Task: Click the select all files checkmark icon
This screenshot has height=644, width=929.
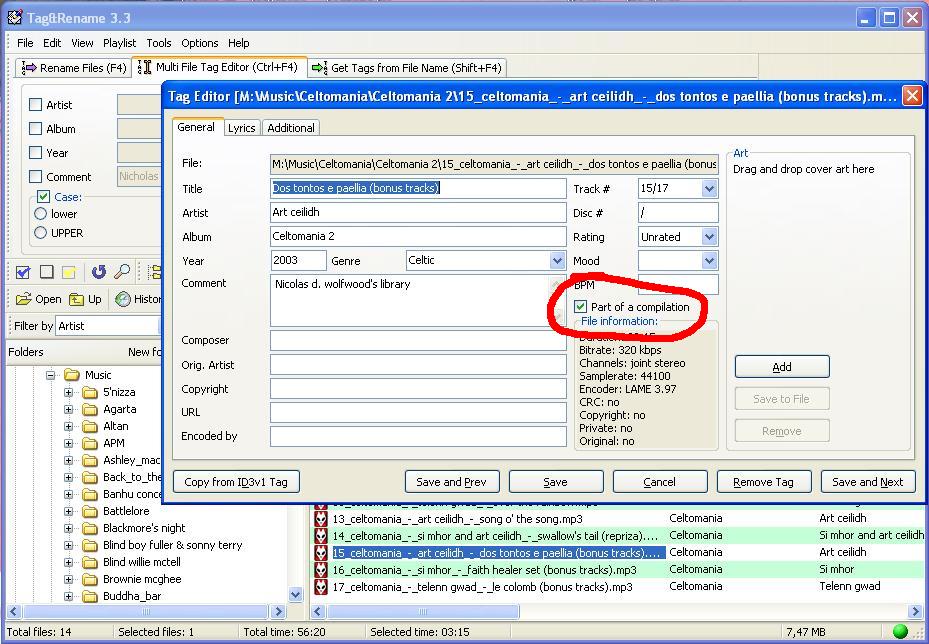Action: point(23,272)
